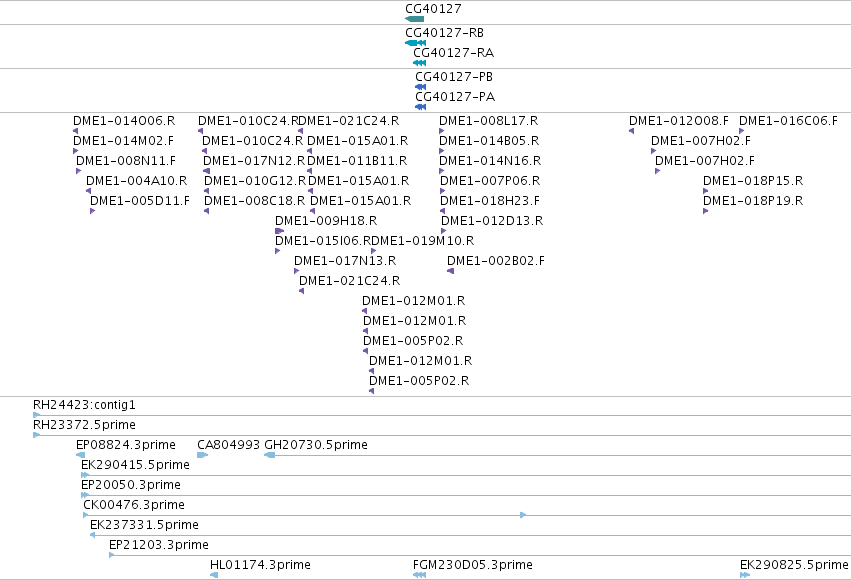Click the DME1-010G12.R feature label

point(255,181)
